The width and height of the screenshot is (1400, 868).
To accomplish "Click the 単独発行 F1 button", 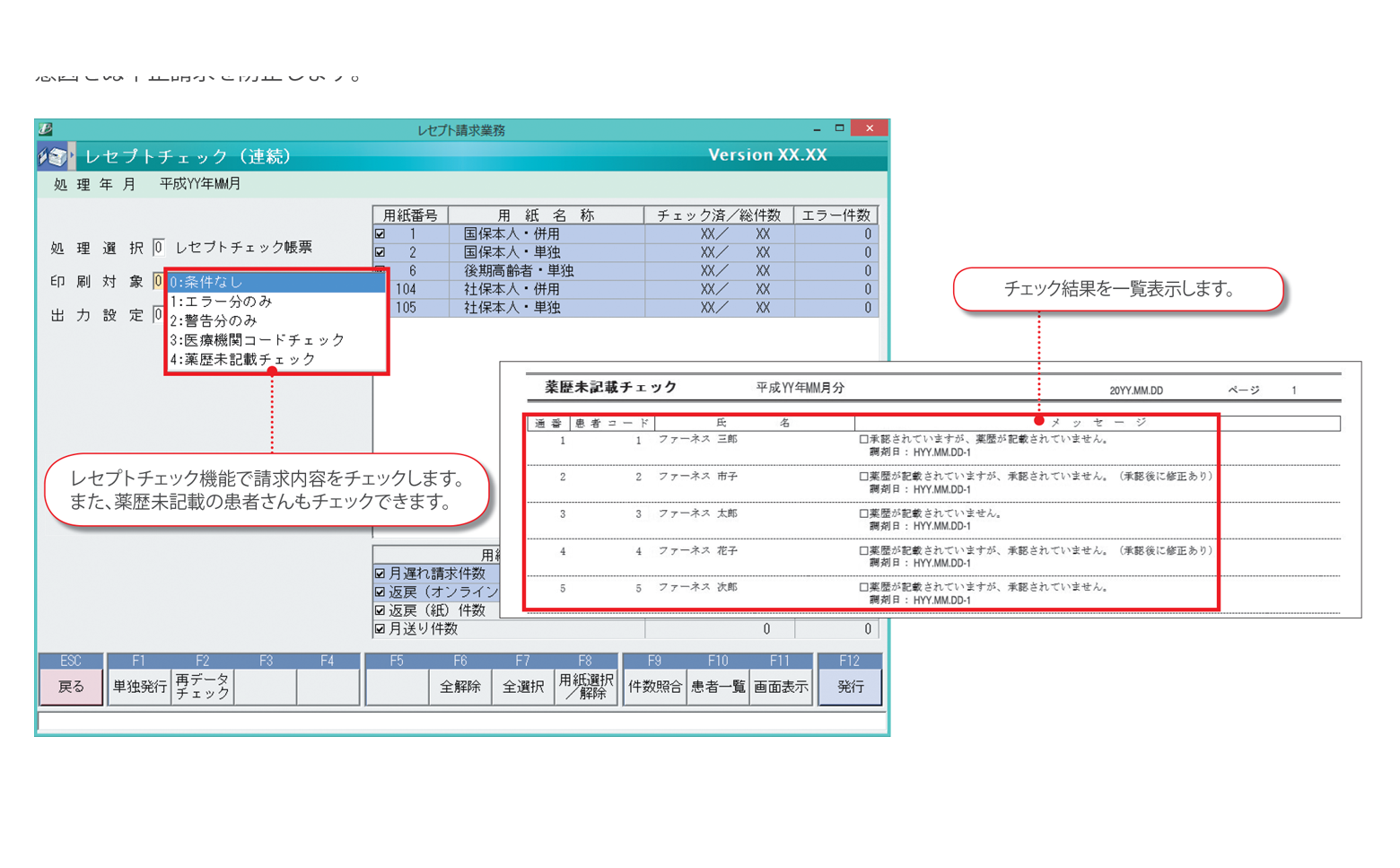I will pos(139,687).
